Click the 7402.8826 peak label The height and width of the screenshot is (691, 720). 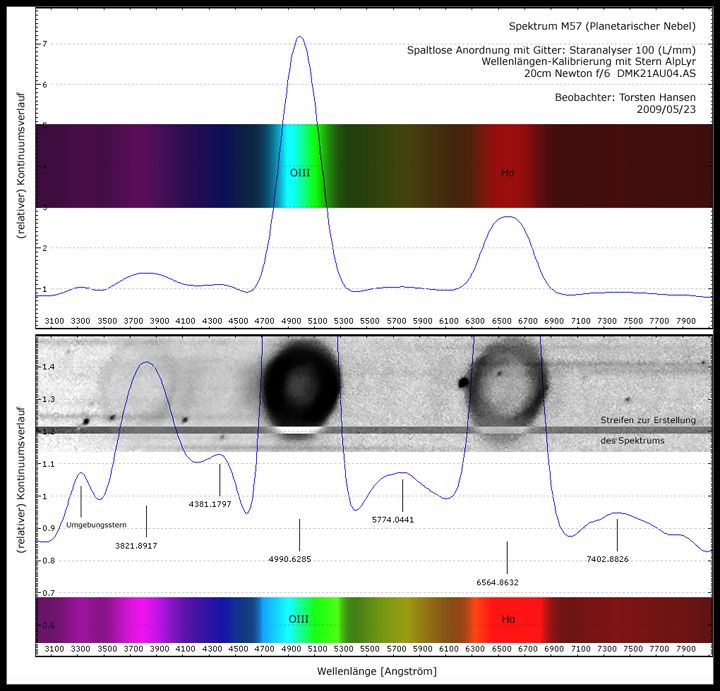pyautogui.click(x=608, y=559)
